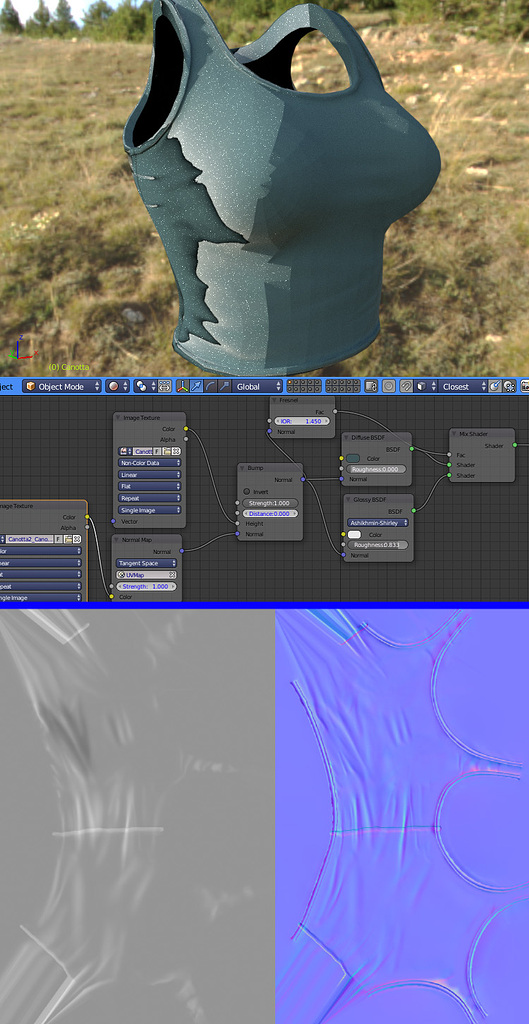Click the Bump Height input socket
This screenshot has height=1024, width=529.
click(238, 524)
